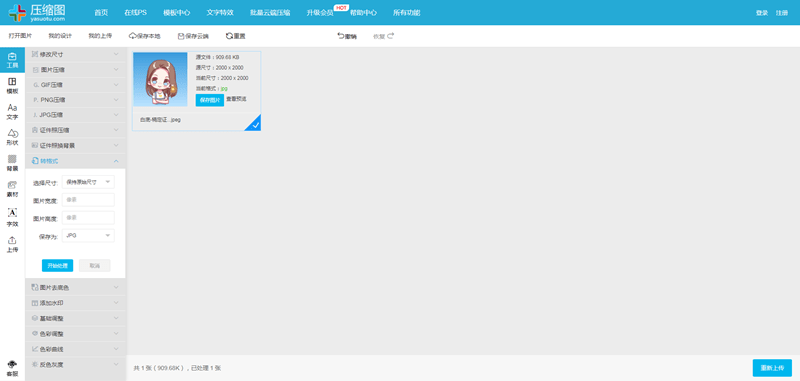Collapse the 转格式 section
Image resolution: width=800 pixels, height=381 pixels.
pos(76,161)
